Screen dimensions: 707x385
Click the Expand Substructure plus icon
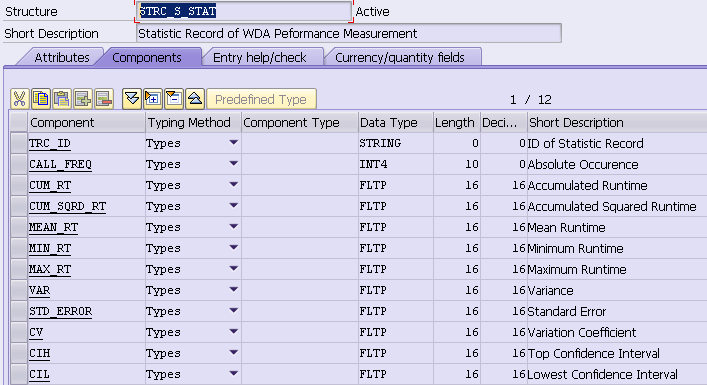click(153, 99)
